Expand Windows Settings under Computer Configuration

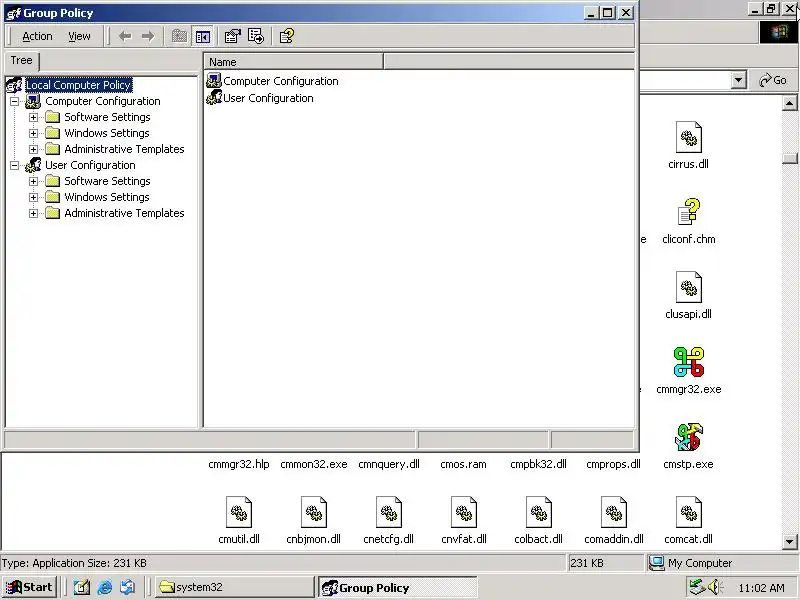(x=33, y=133)
